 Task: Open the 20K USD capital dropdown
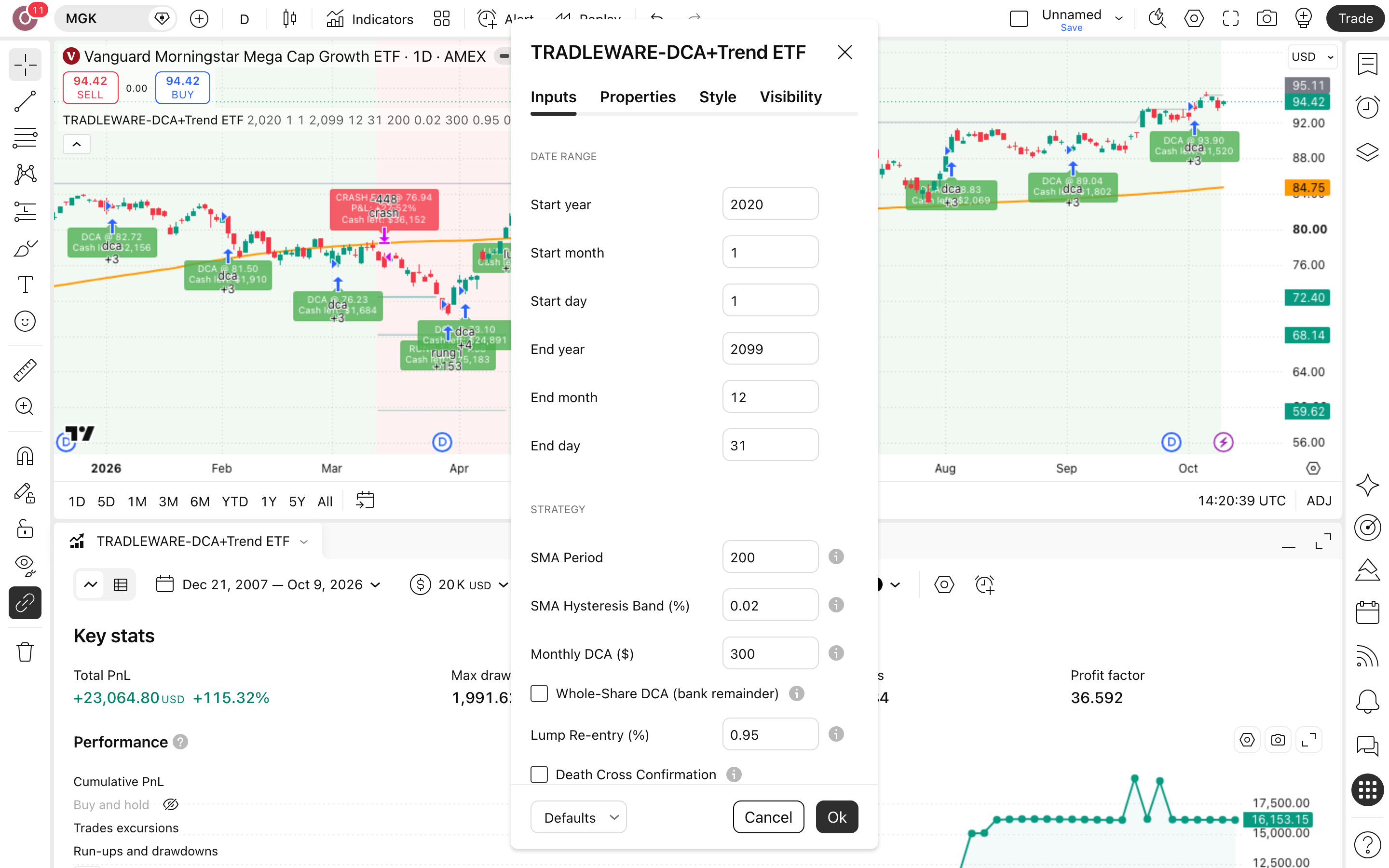(x=459, y=585)
